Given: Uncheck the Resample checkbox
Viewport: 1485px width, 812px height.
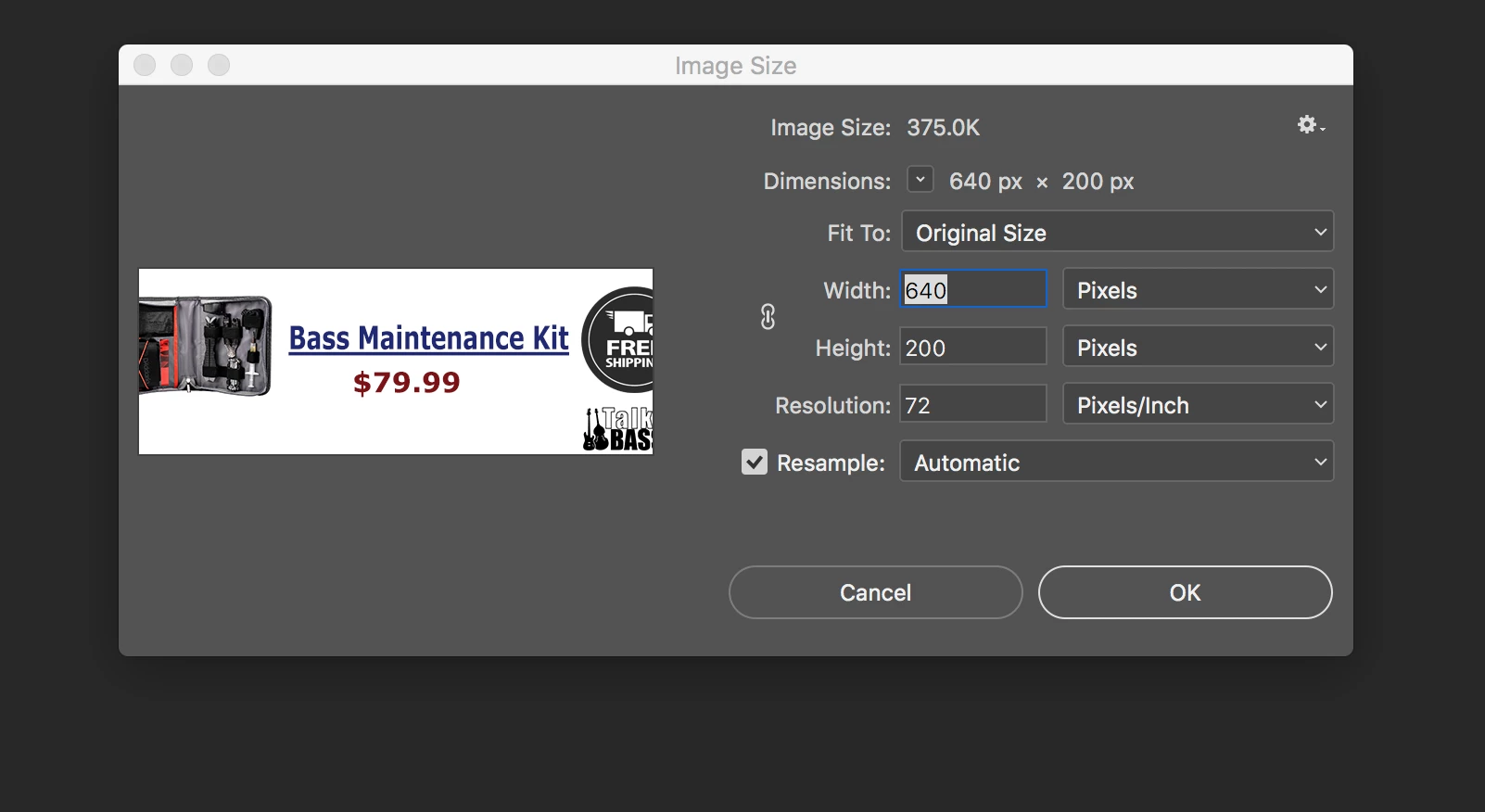Looking at the screenshot, I should pyautogui.click(x=755, y=462).
